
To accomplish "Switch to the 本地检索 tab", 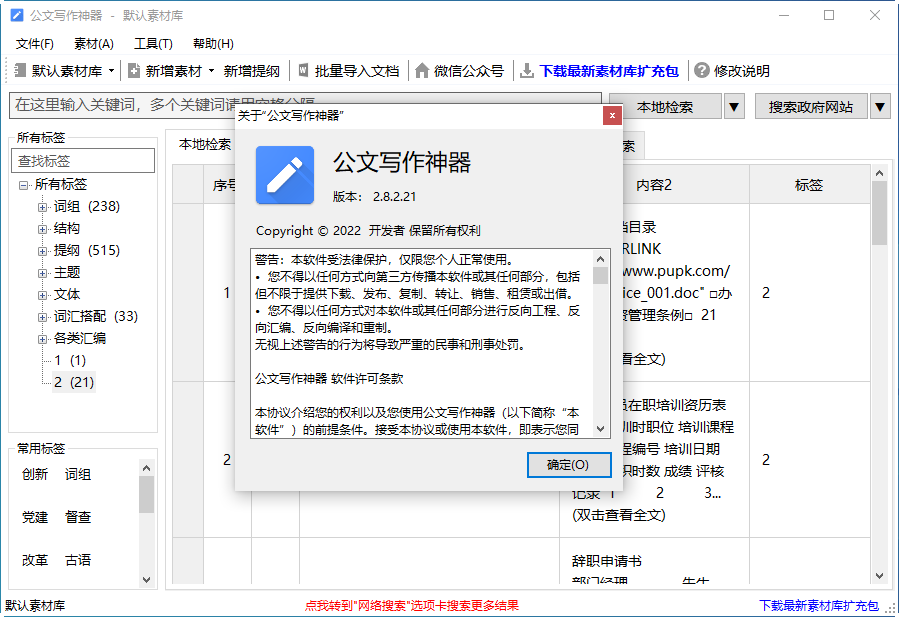I will click(204, 145).
